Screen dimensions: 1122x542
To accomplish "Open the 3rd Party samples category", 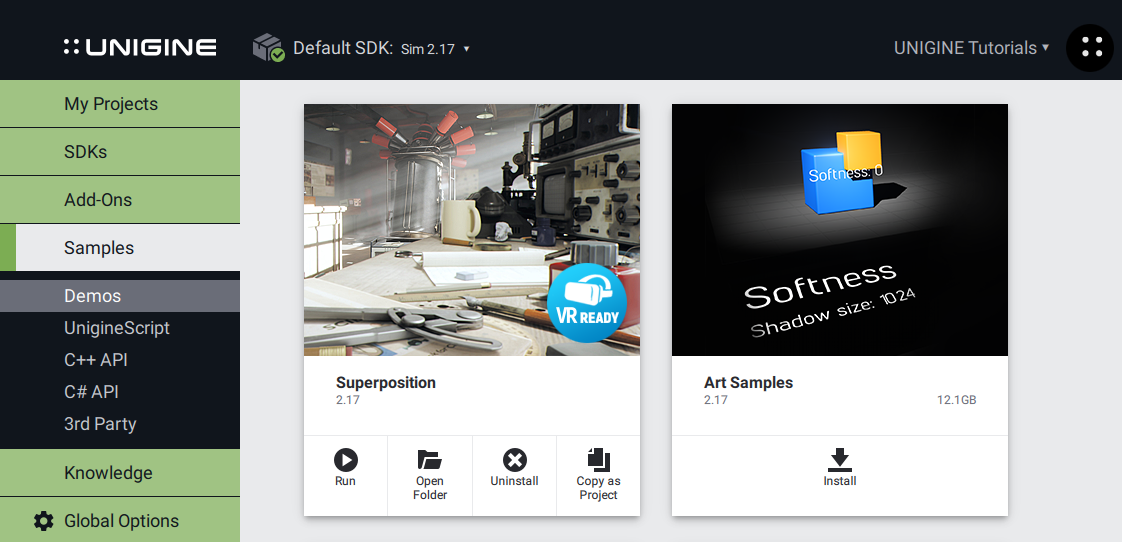I will pyautogui.click(x=100, y=424).
